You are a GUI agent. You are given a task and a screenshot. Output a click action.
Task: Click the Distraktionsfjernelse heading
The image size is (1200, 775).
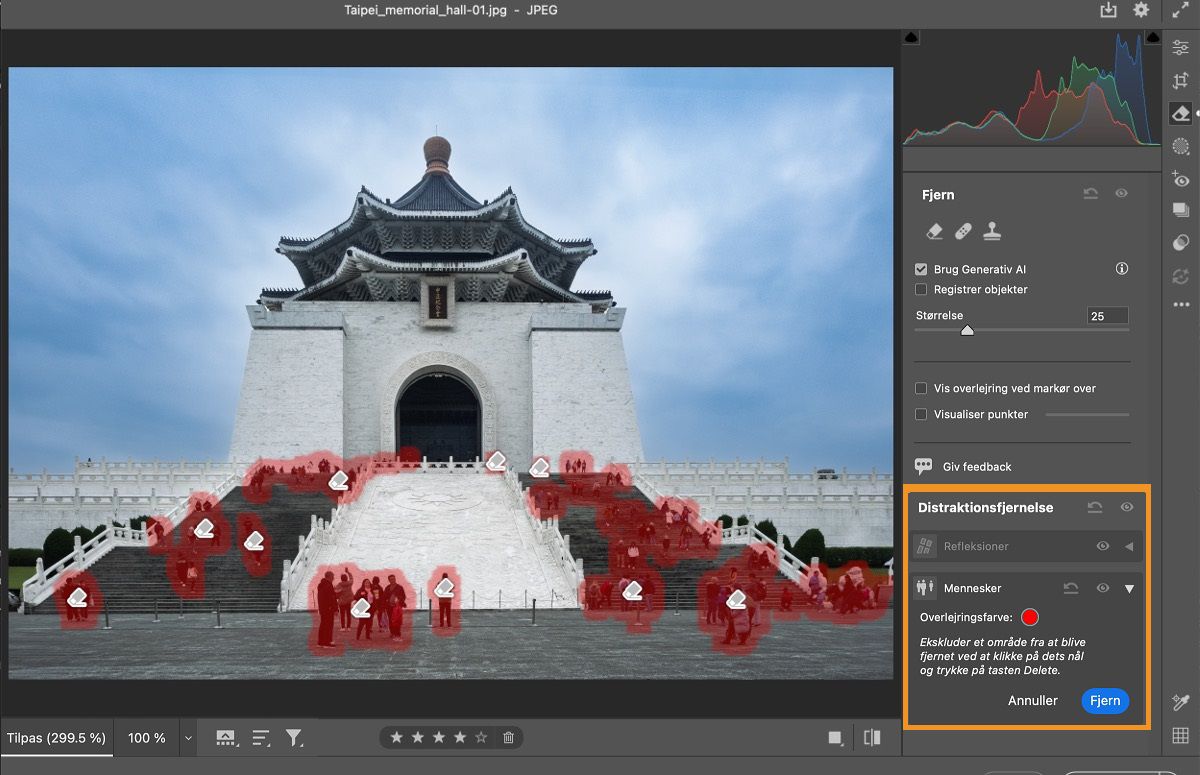tap(985, 508)
